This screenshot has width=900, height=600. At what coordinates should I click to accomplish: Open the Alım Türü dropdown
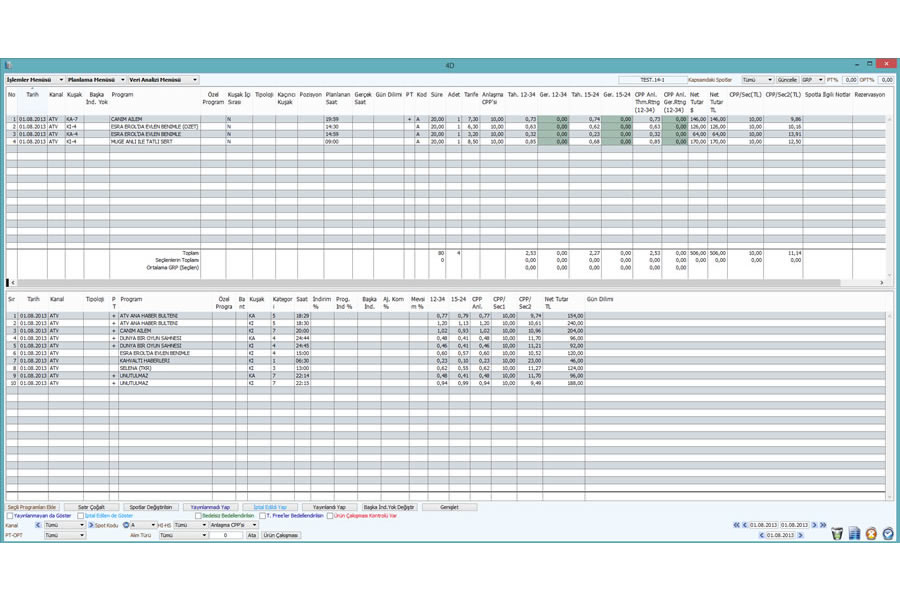(x=182, y=535)
